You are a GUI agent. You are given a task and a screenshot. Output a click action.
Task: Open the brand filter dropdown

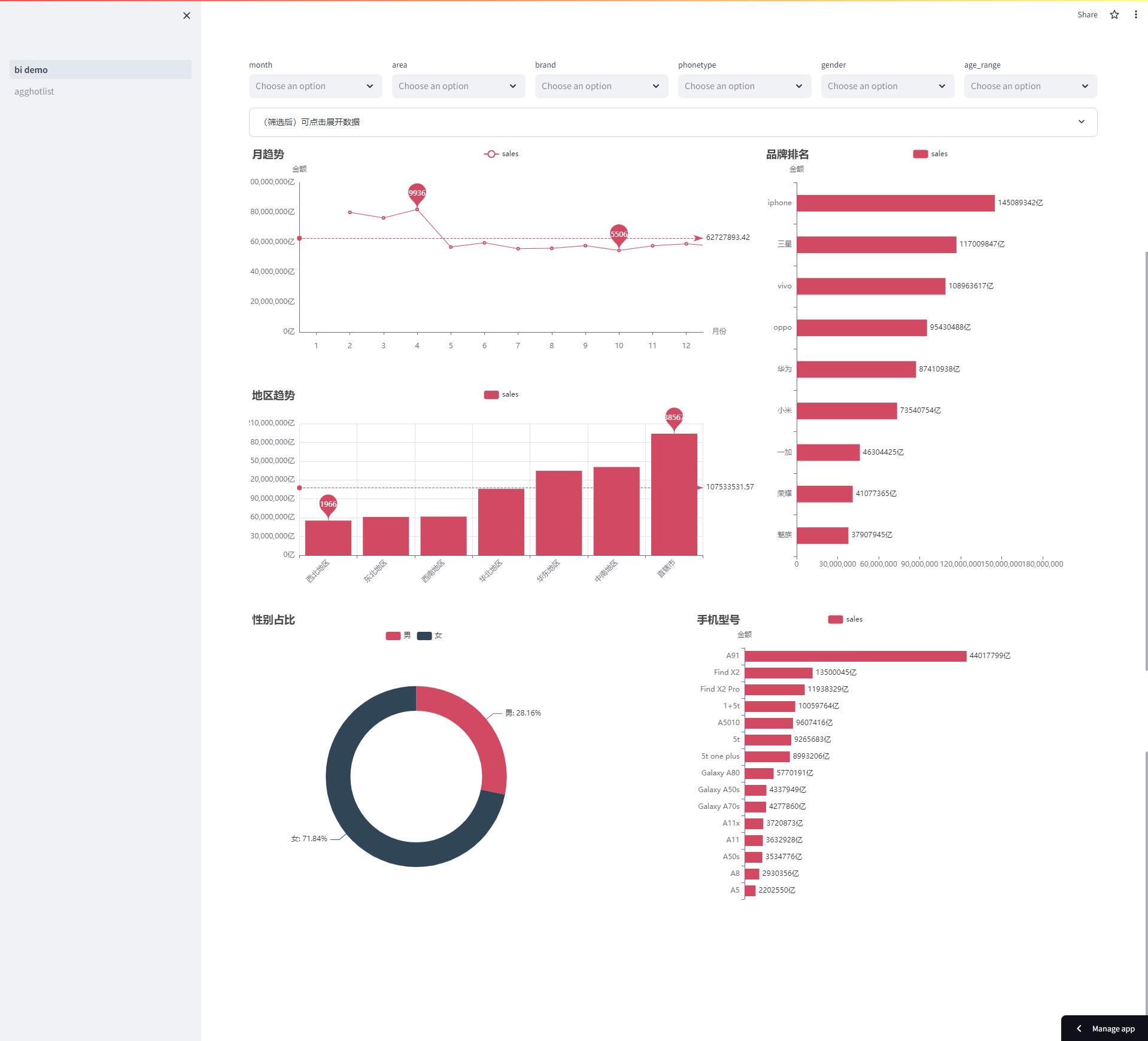pos(601,86)
